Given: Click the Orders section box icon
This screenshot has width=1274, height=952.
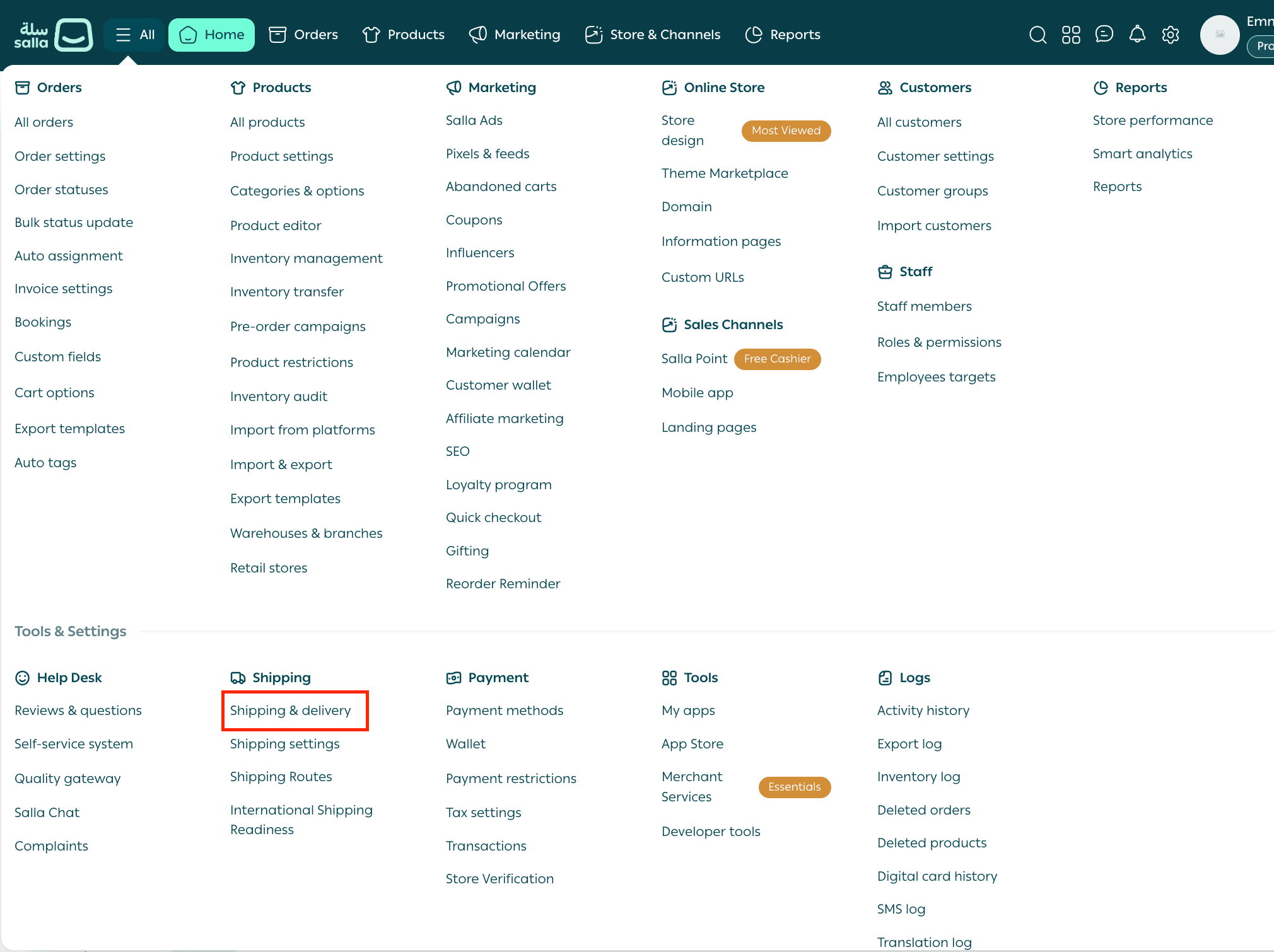Looking at the screenshot, I should pyautogui.click(x=23, y=88).
